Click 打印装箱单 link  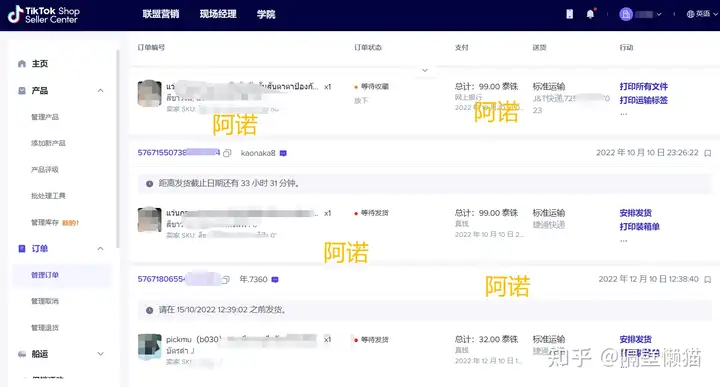pos(639,227)
